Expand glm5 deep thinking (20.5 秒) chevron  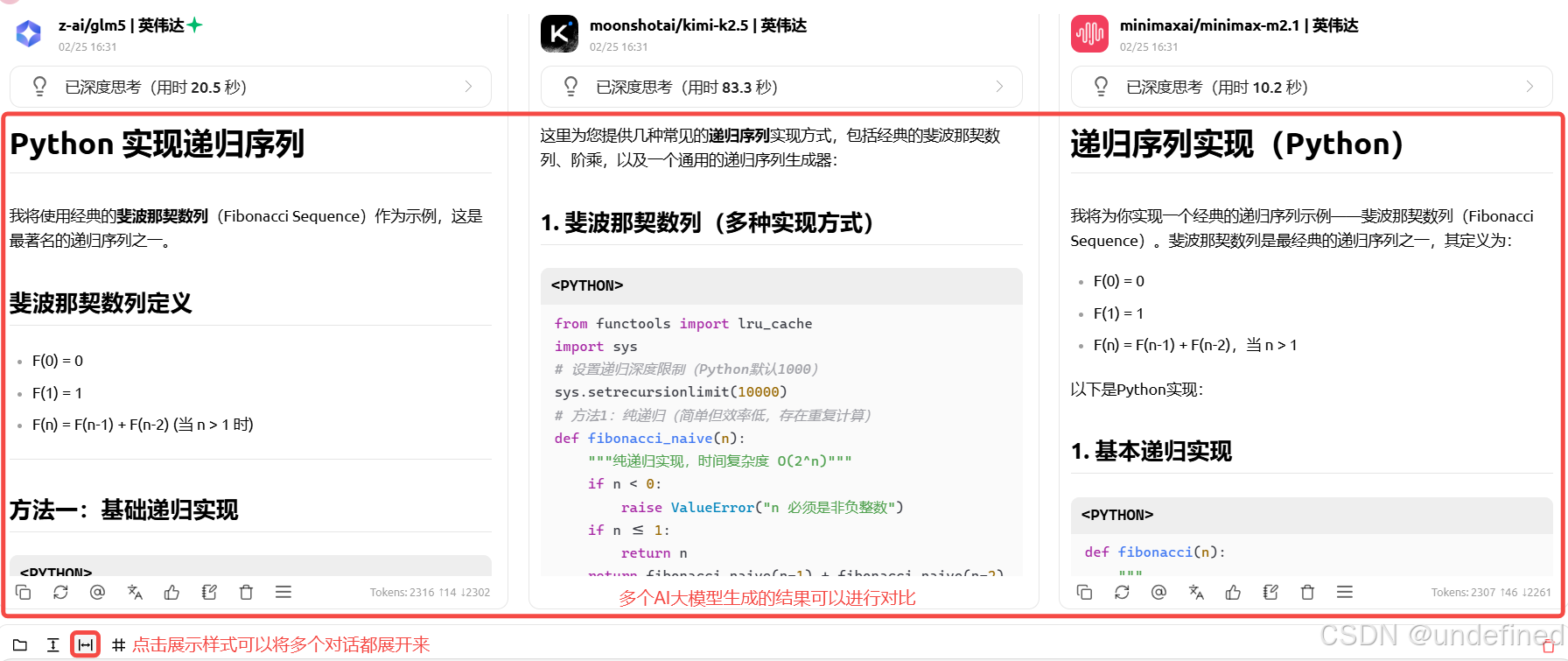tap(468, 87)
